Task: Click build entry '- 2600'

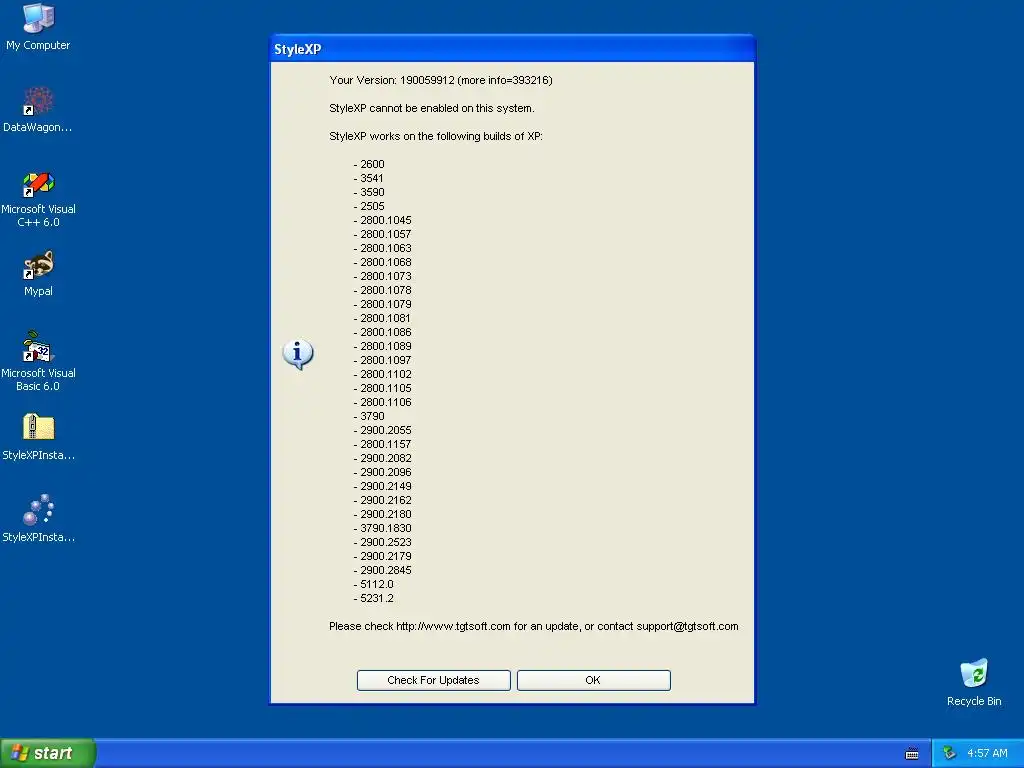Action: [369, 165]
